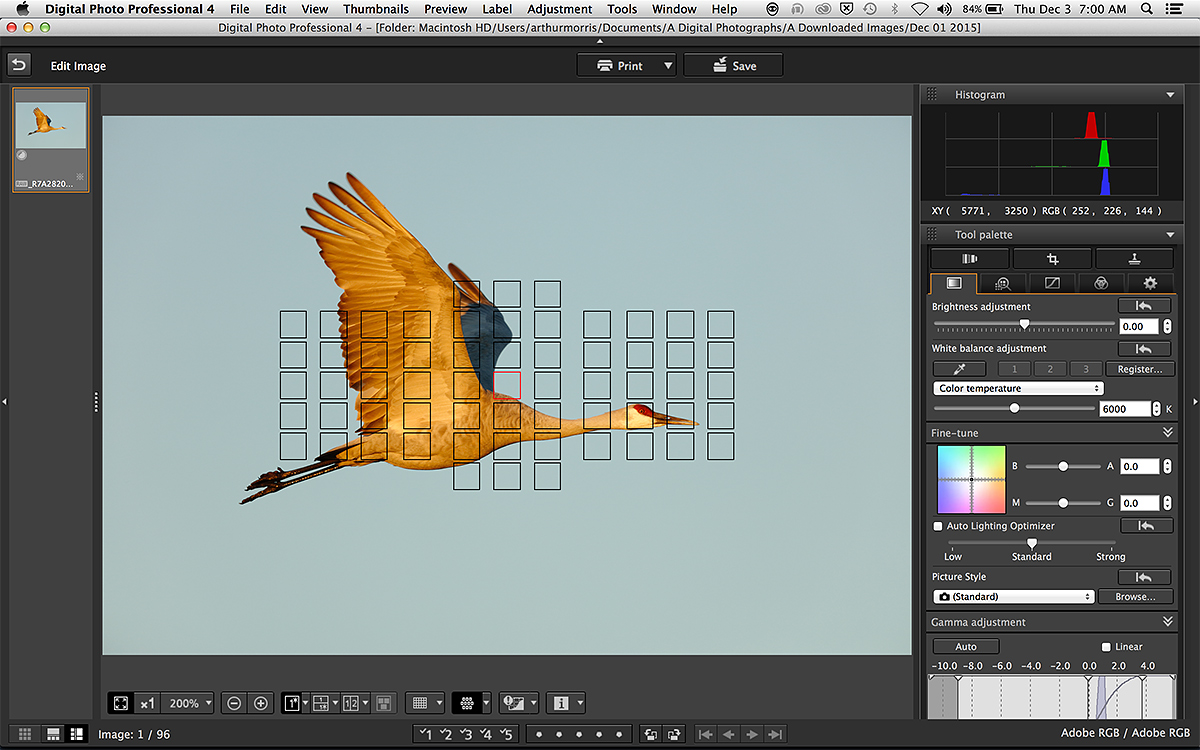This screenshot has width=1200, height=750.
Task: Click the color temperature slider handle
Action: (1015, 408)
